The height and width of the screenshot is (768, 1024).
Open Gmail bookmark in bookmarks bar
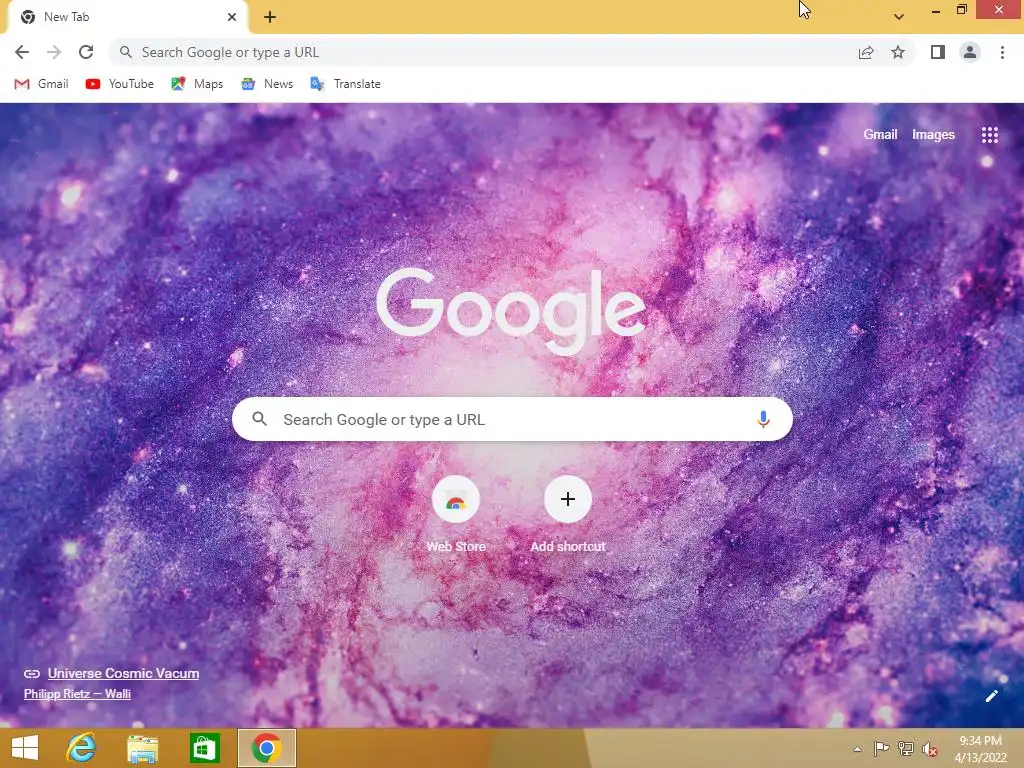point(41,84)
